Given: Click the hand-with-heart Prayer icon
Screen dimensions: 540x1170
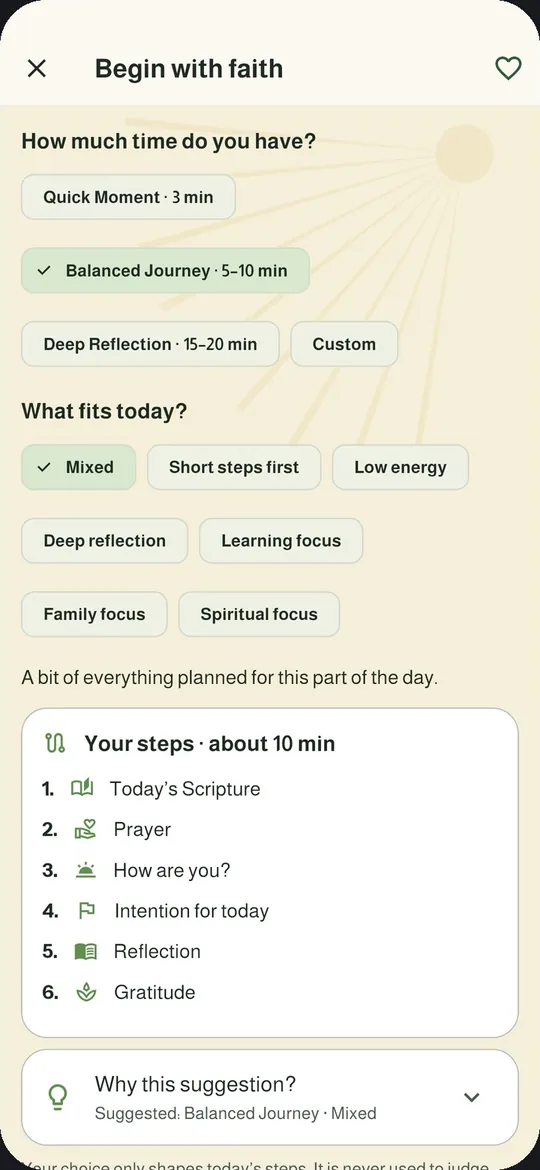Looking at the screenshot, I should [86, 829].
